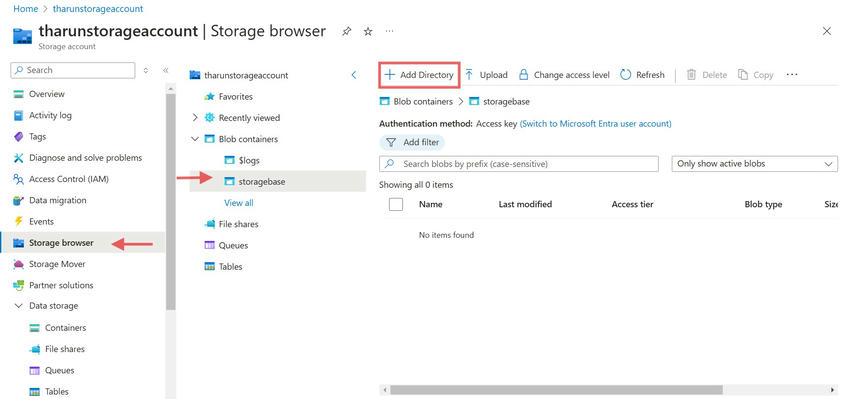Click Switch to Microsoft Entra user account
850x399 pixels.
pyautogui.click(x=595, y=124)
